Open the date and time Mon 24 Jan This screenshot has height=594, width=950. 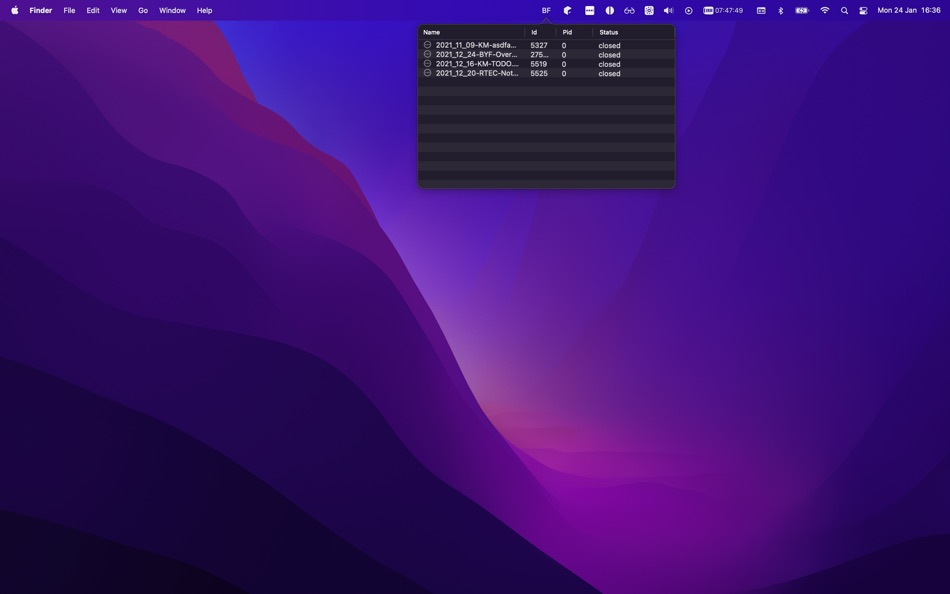pos(909,10)
